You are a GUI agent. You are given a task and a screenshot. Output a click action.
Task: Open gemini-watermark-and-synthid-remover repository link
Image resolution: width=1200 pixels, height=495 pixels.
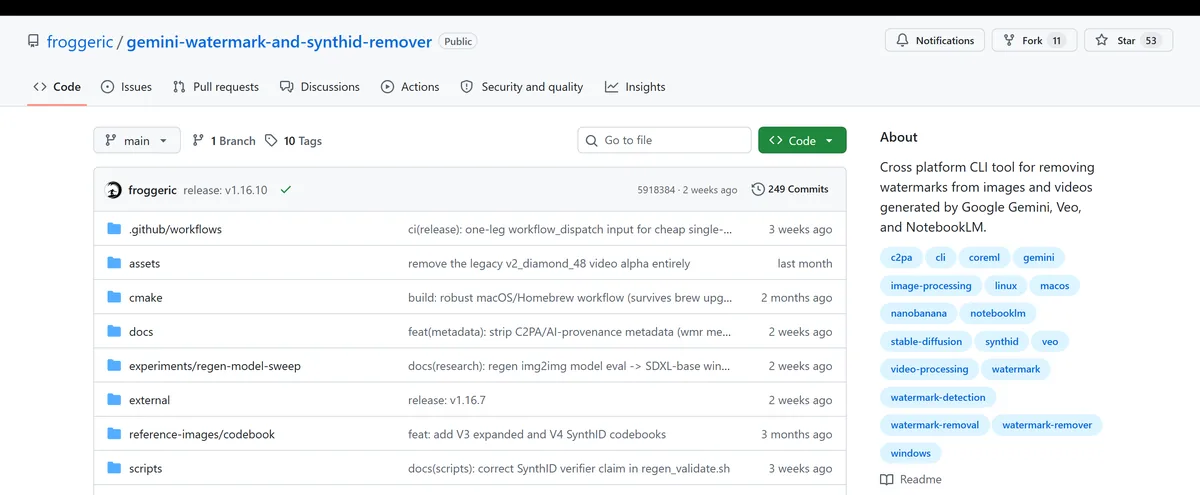point(279,42)
